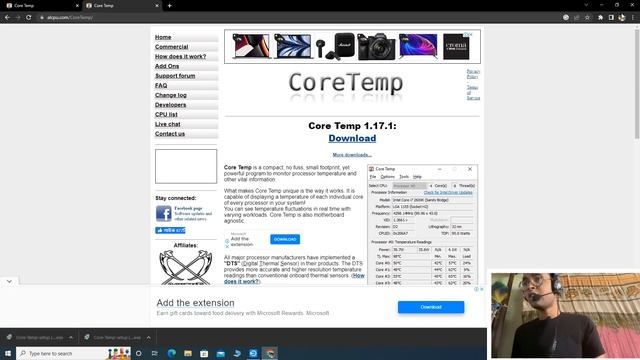Go back using the browser back arrow
This screenshot has width=640, height=360.
tap(7, 17)
